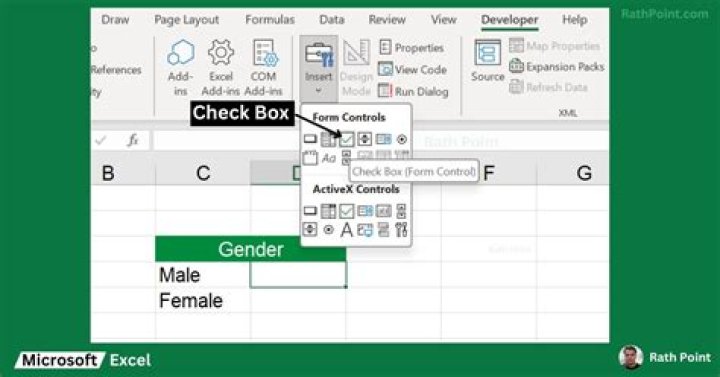Go to the View tab
This screenshot has width=720, height=377.
click(444, 20)
